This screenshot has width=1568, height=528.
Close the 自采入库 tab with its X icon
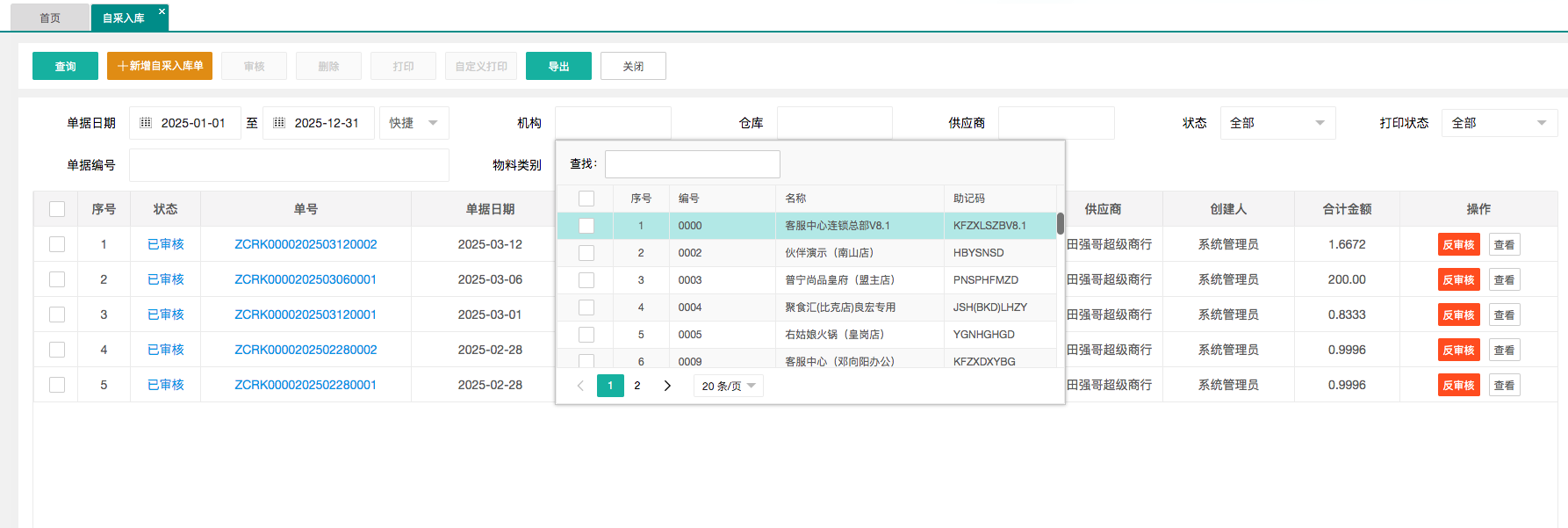click(x=162, y=11)
